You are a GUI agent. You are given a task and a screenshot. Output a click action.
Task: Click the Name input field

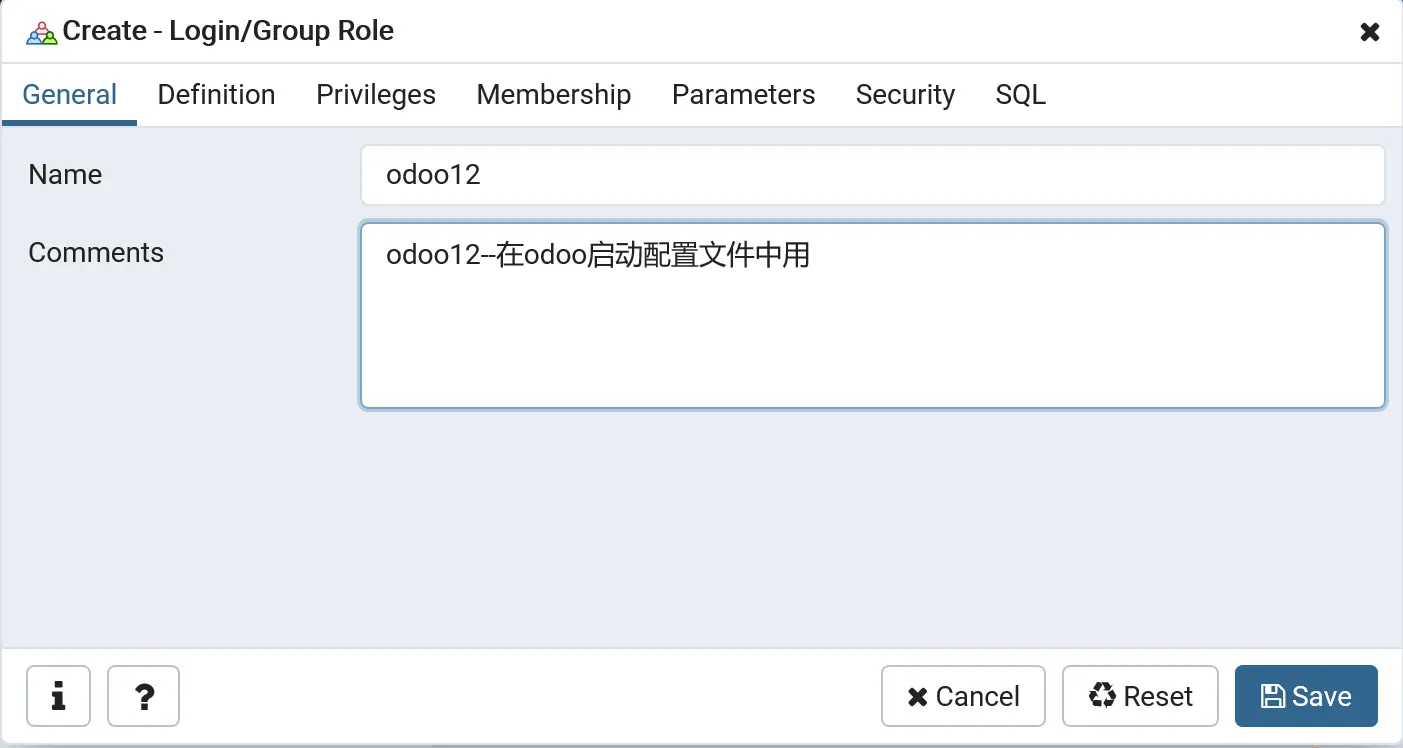pyautogui.click(x=872, y=175)
